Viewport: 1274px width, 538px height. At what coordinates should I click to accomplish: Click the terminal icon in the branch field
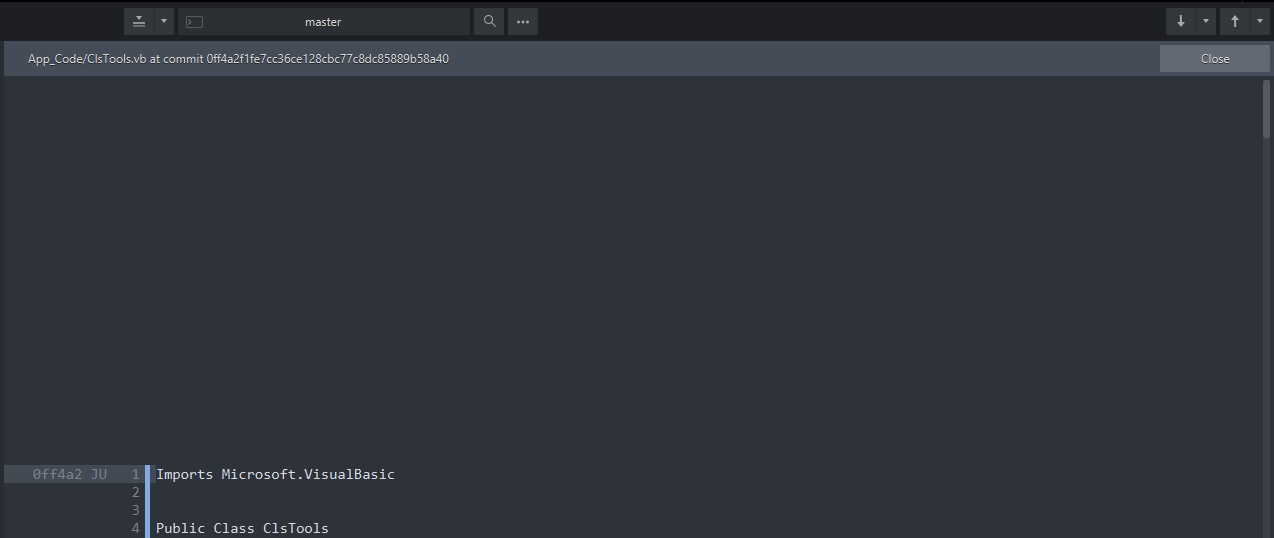click(x=195, y=22)
